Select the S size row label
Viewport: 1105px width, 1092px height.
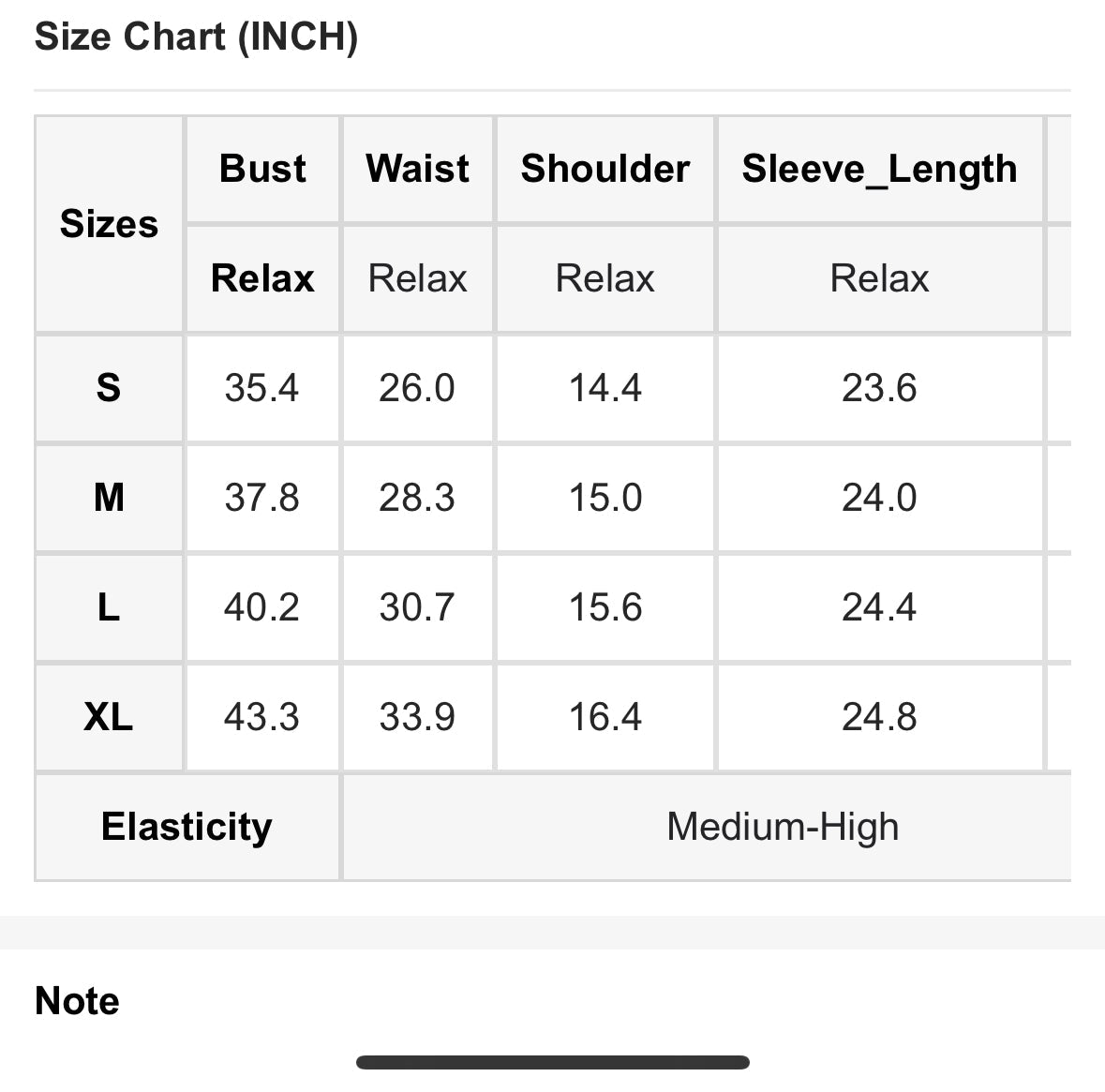(109, 387)
